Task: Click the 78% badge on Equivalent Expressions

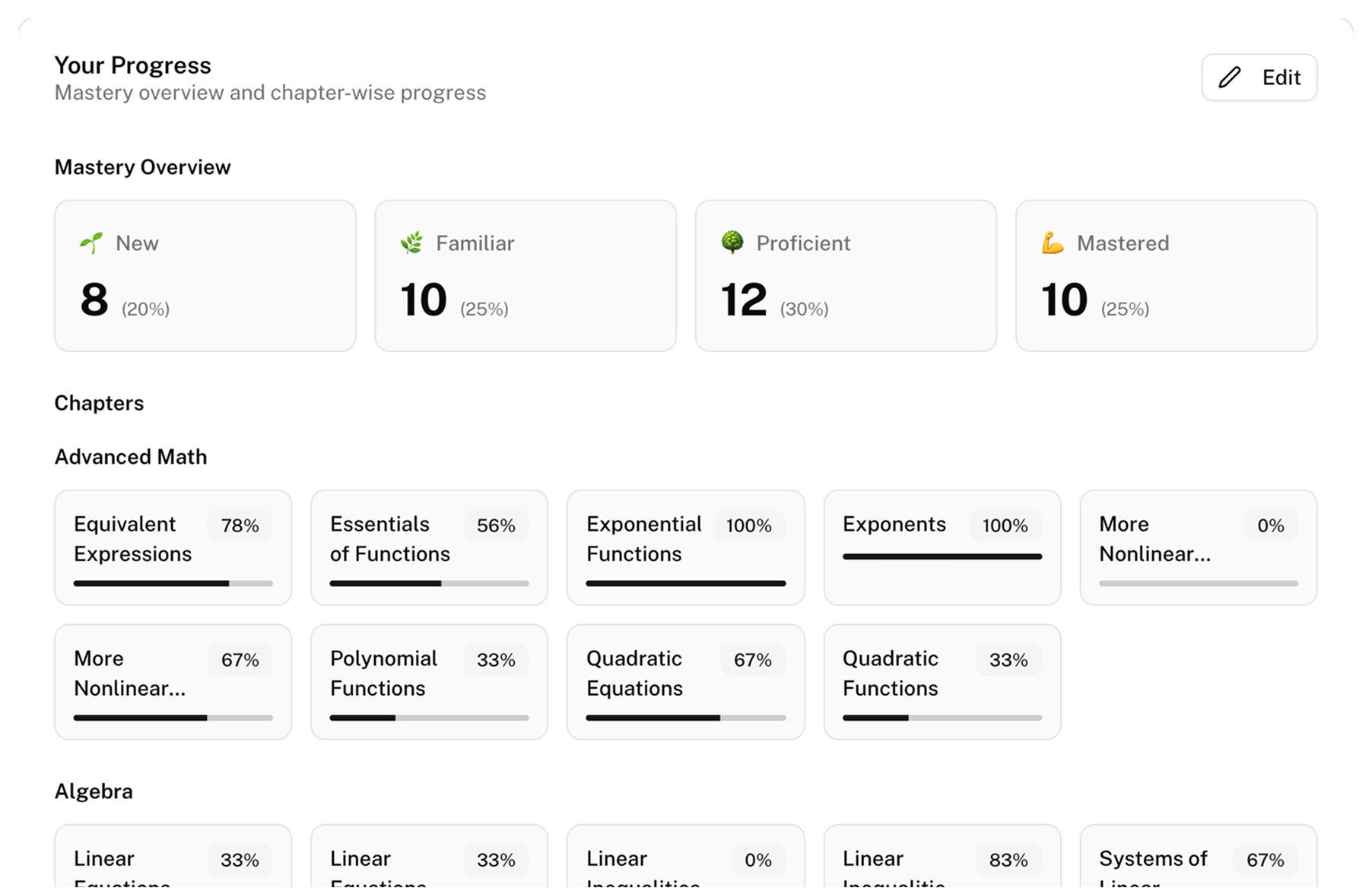Action: tap(240, 525)
